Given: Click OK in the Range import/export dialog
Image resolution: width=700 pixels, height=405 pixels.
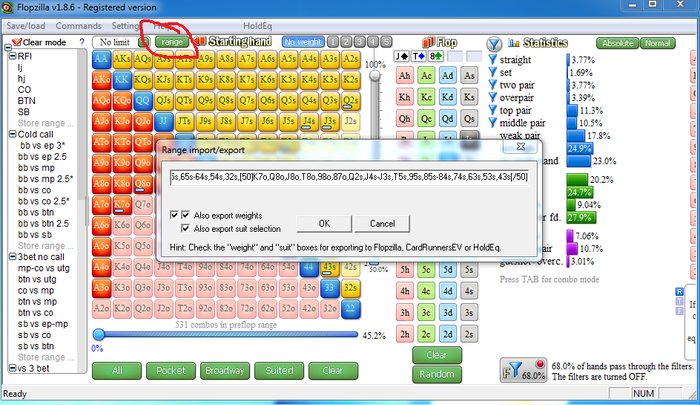Looking at the screenshot, I should [x=324, y=223].
